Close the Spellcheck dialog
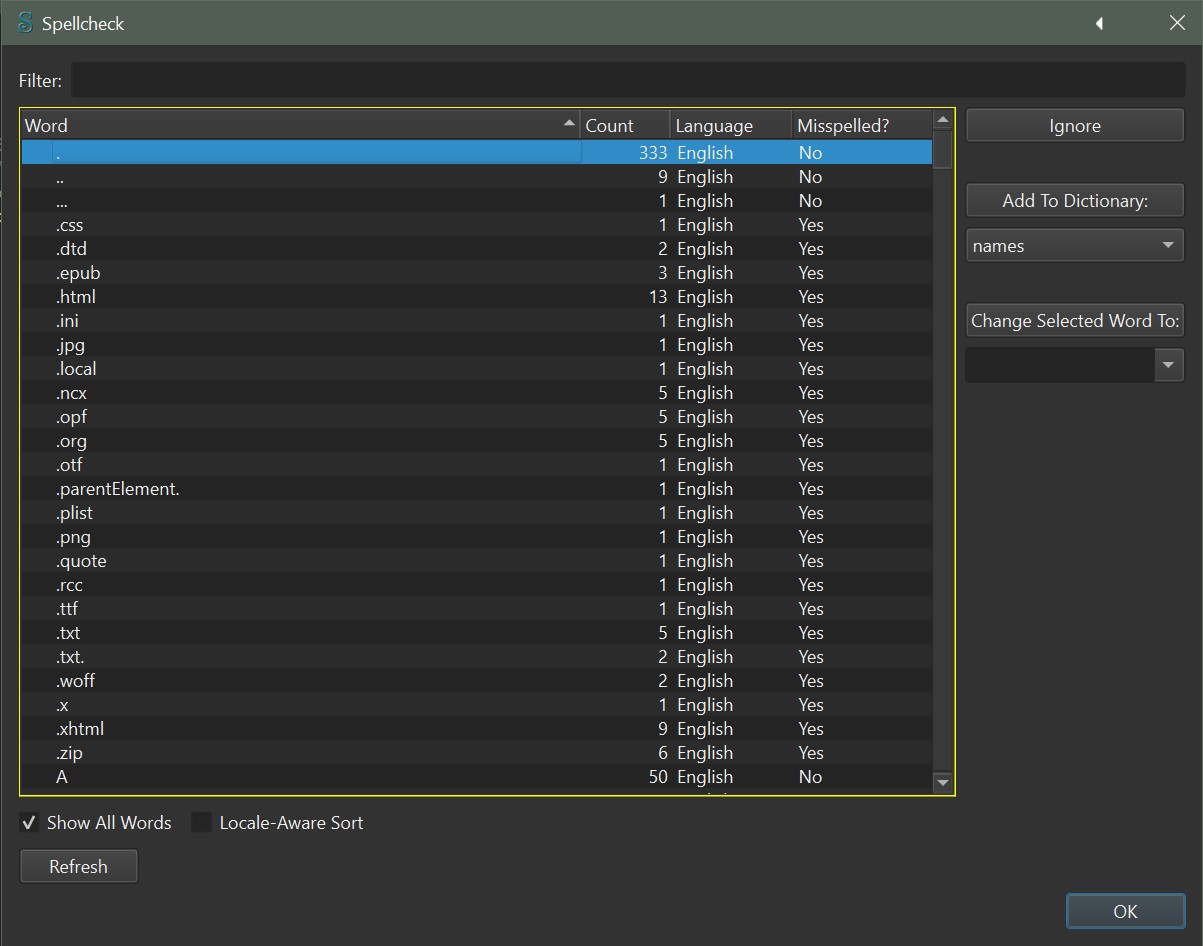The image size is (1203, 946). 1177,23
